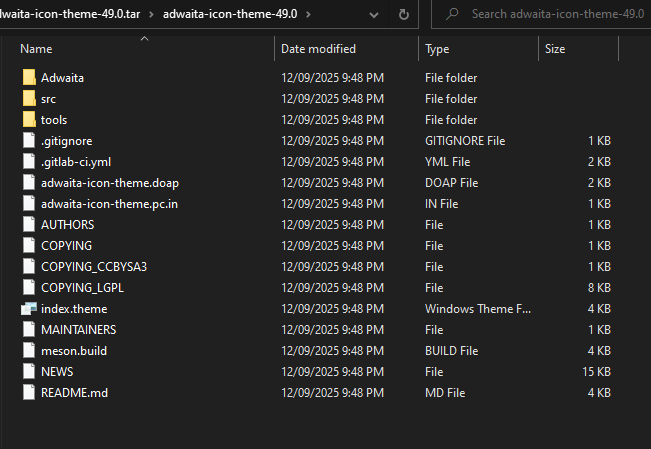Click the search magnifier icon
This screenshot has height=449, width=651.
point(453,15)
